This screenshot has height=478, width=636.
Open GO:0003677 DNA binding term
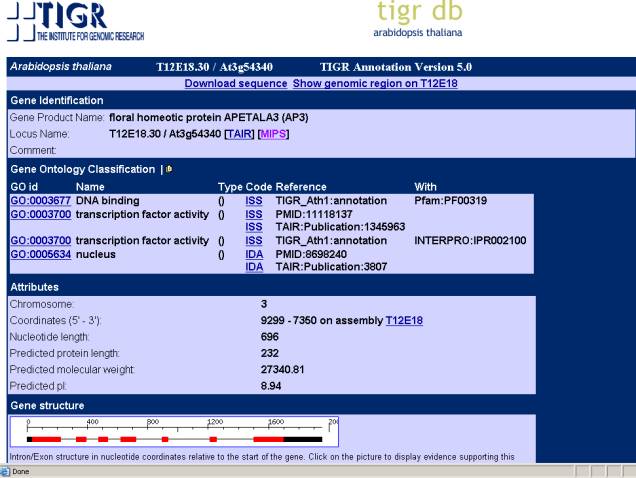[x=40, y=201]
